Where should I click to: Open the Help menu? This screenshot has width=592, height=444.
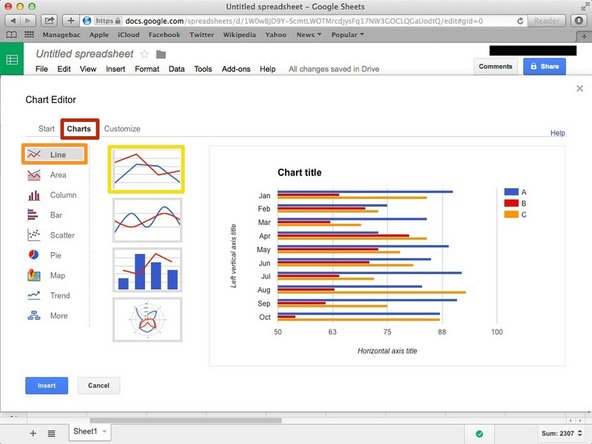267,69
